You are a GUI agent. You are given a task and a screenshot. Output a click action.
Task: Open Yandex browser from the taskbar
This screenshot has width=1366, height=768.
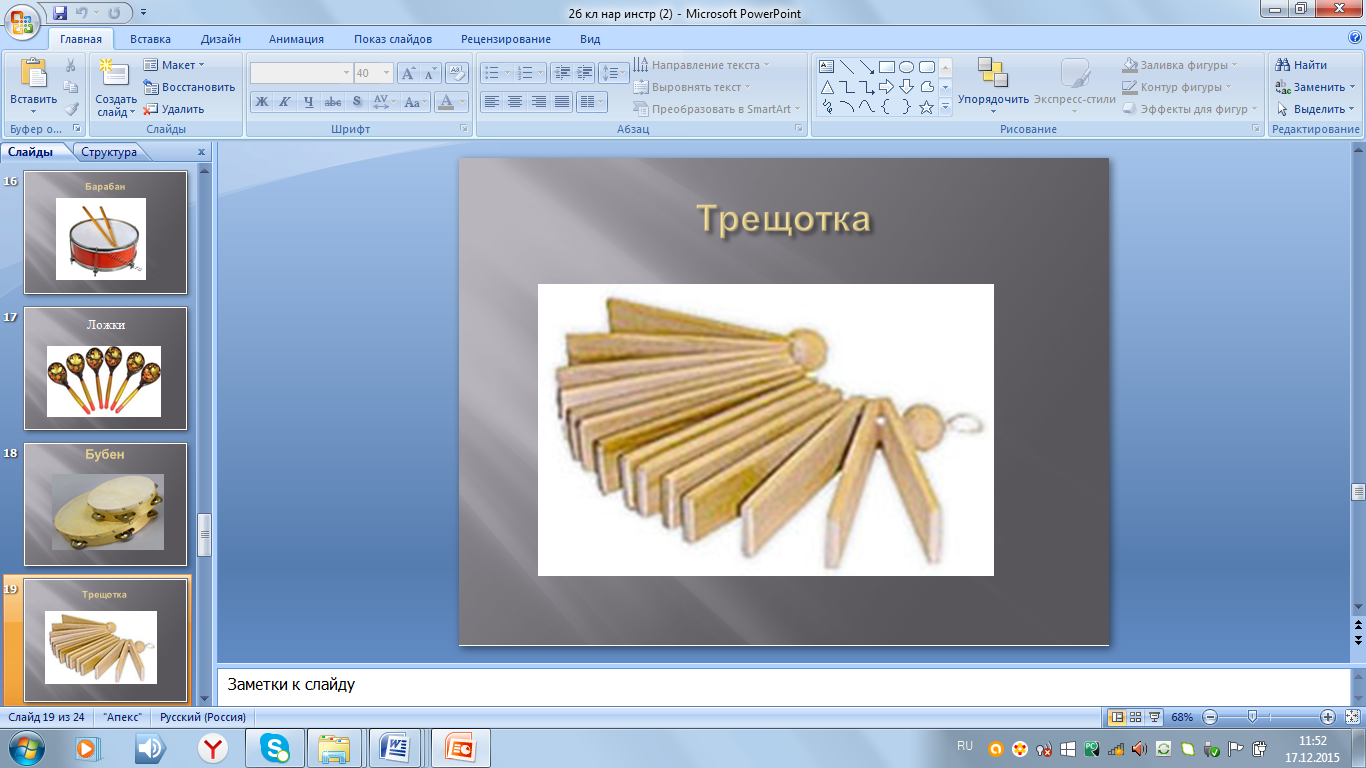point(213,748)
